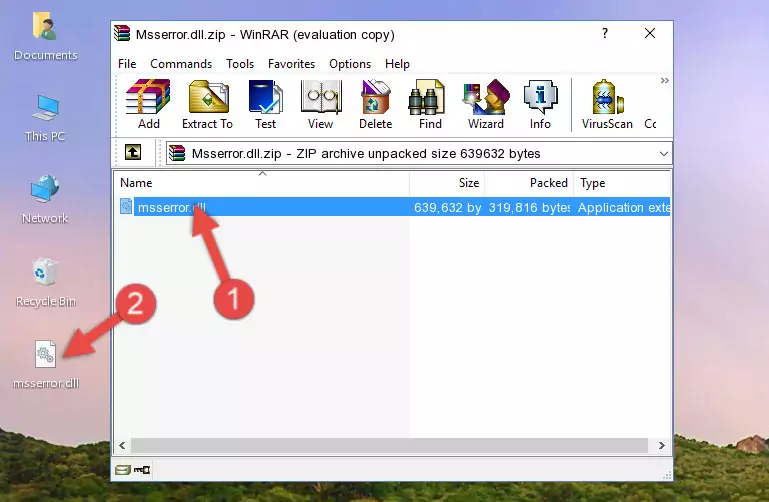Viewport: 769px width, 502px height.
Task: Click the WinRAR title bar app icon
Action: [123, 34]
